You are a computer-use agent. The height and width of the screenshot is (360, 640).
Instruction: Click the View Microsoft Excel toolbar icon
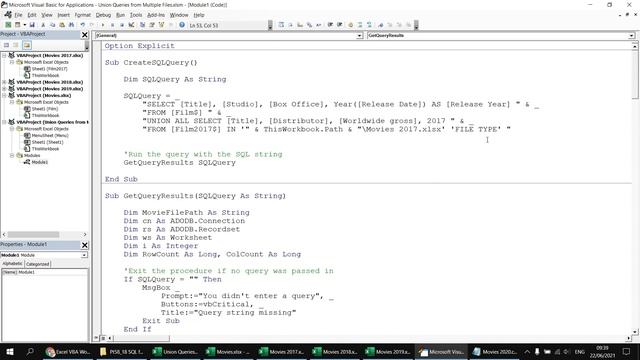8,25
